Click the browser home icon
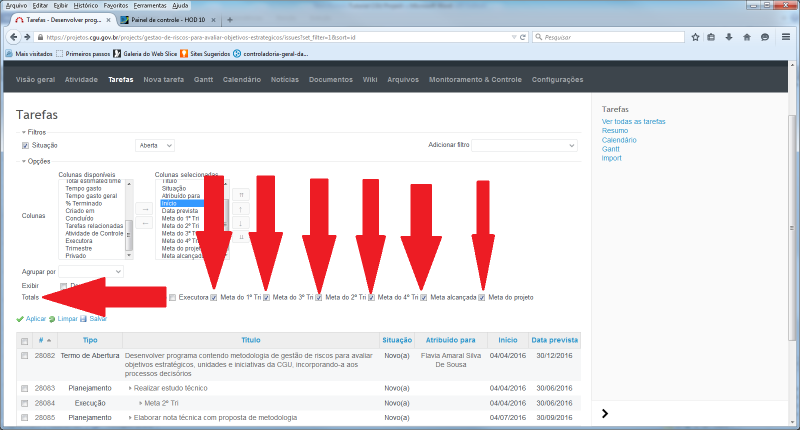The width and height of the screenshot is (800, 430). 746,37
